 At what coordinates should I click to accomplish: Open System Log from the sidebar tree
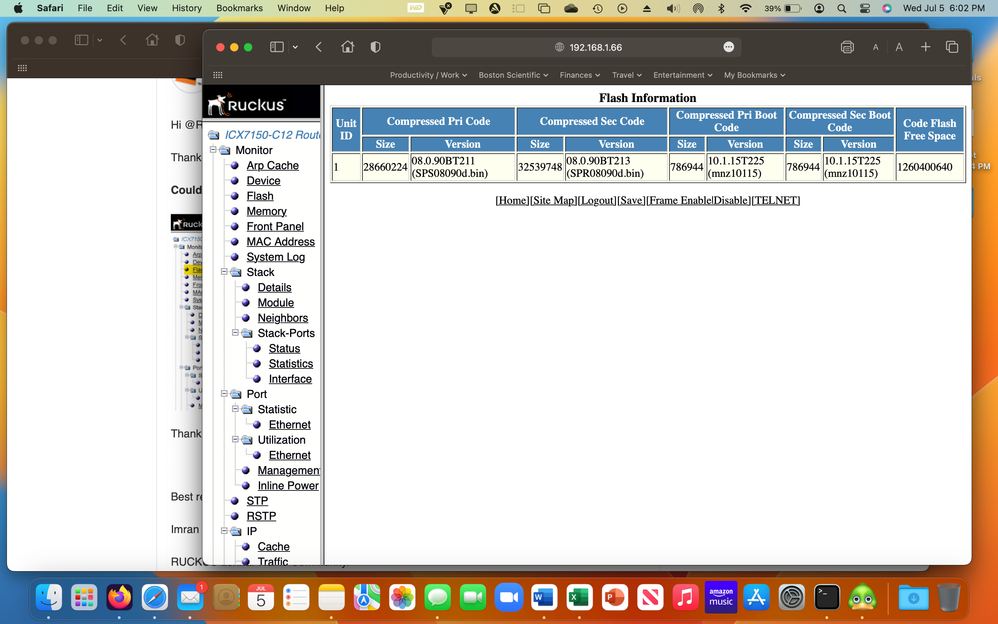tap(276, 256)
